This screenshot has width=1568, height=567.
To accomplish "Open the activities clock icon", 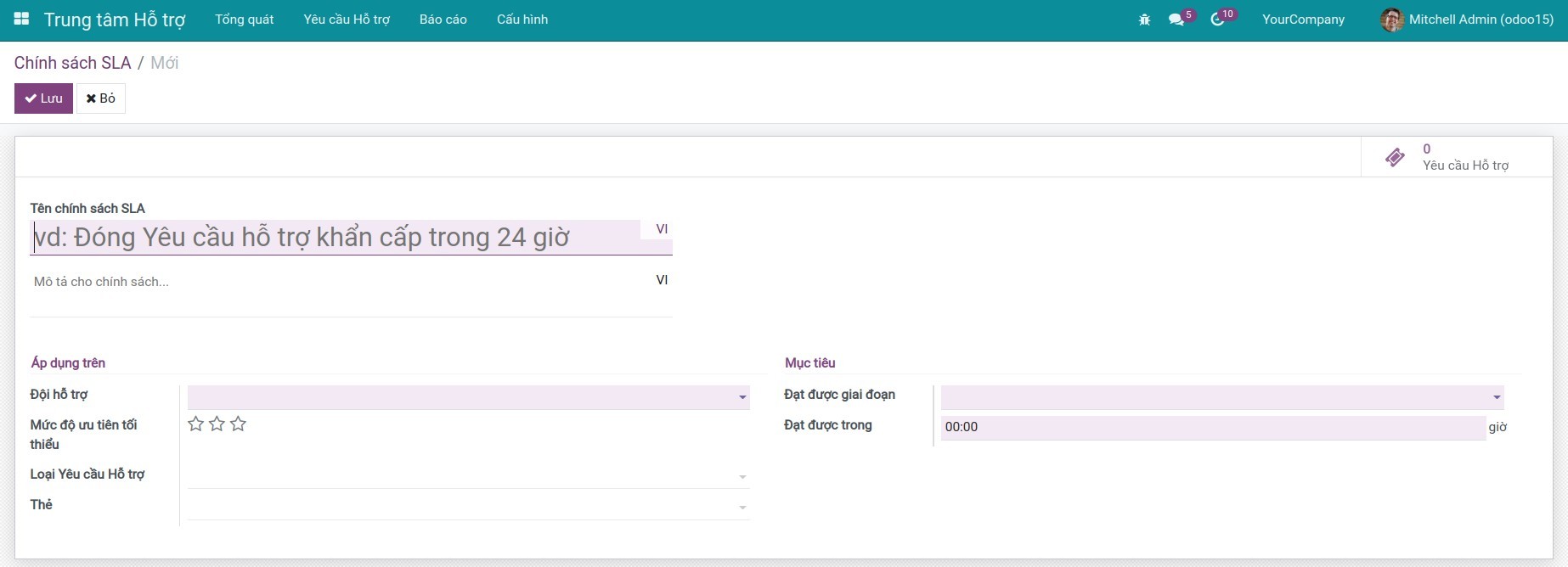I will tap(1217, 20).
